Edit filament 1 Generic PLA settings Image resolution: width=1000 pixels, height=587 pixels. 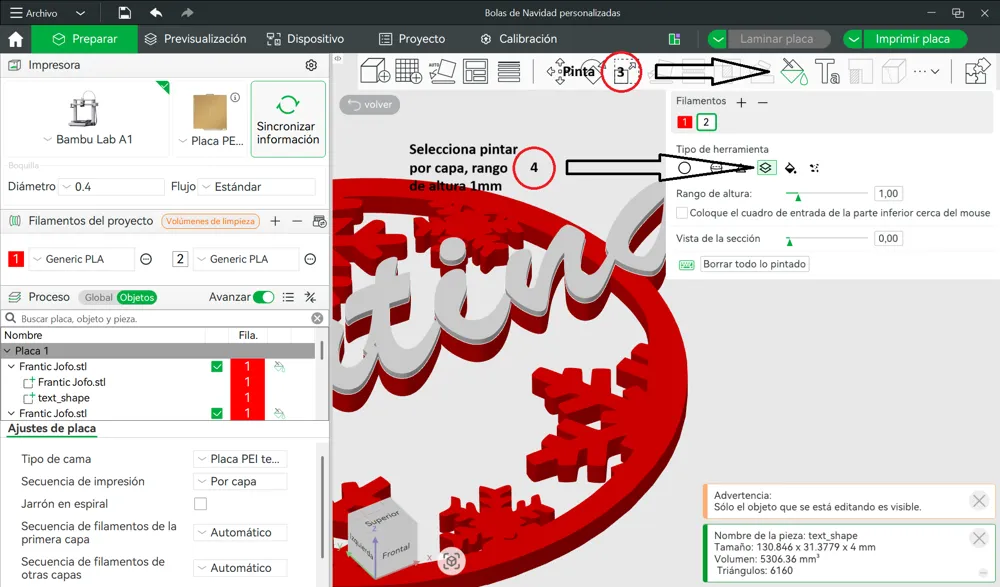click(x=146, y=259)
